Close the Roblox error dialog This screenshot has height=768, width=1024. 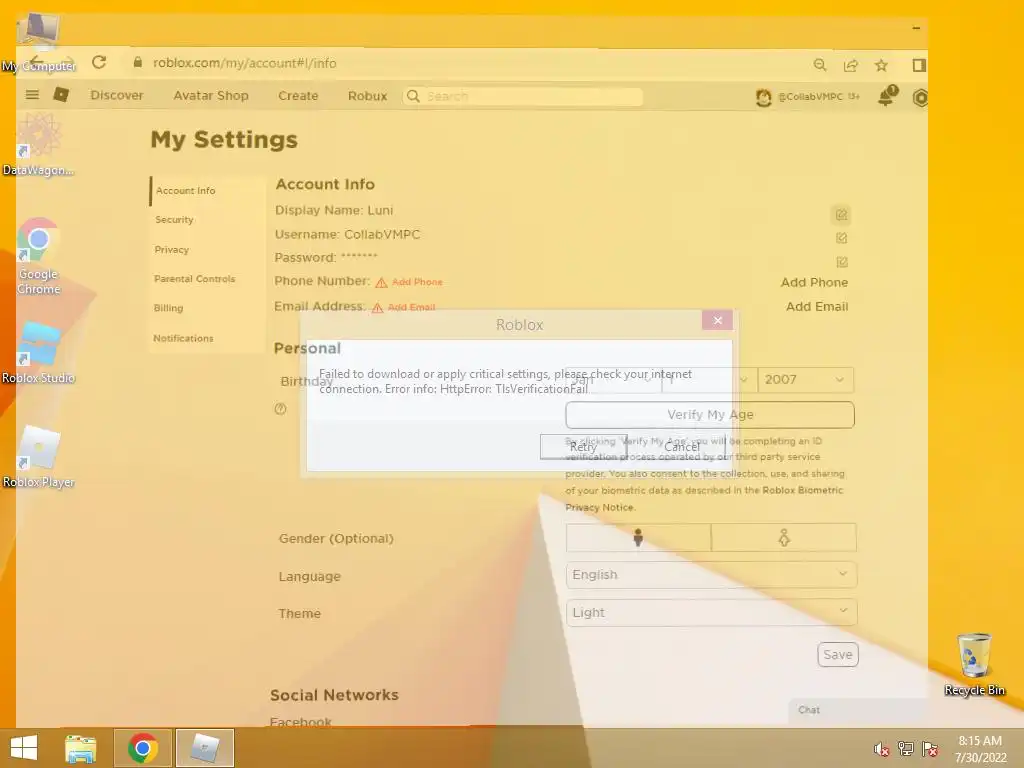click(717, 320)
